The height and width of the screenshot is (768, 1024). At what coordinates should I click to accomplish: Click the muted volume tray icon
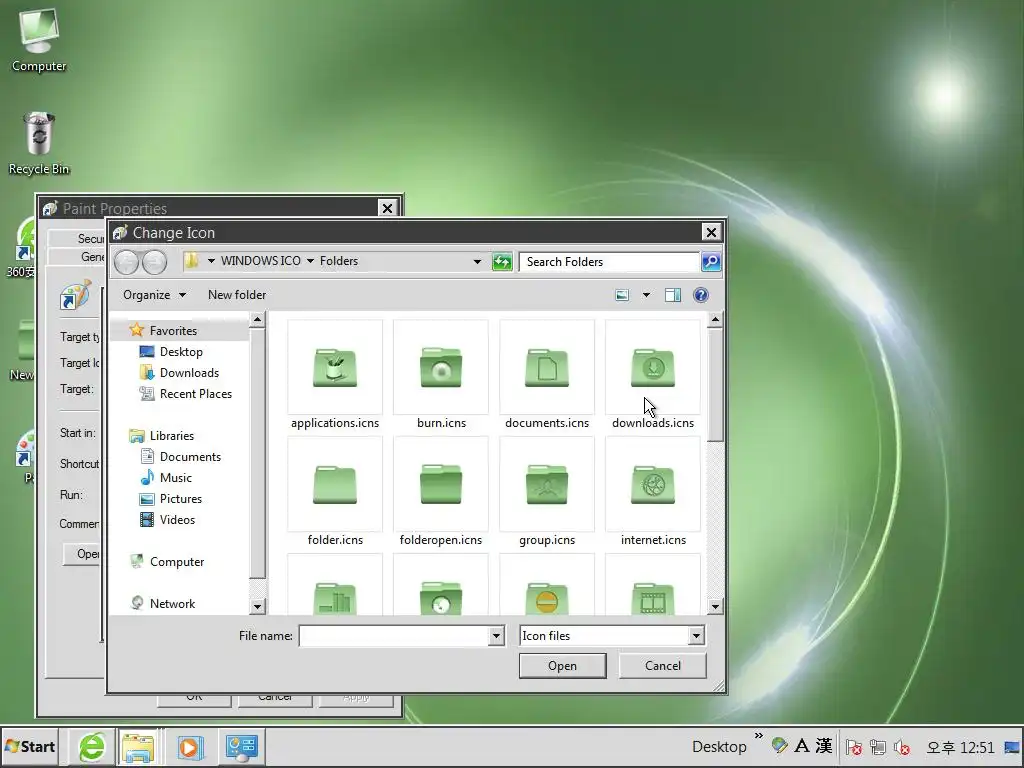(902, 747)
